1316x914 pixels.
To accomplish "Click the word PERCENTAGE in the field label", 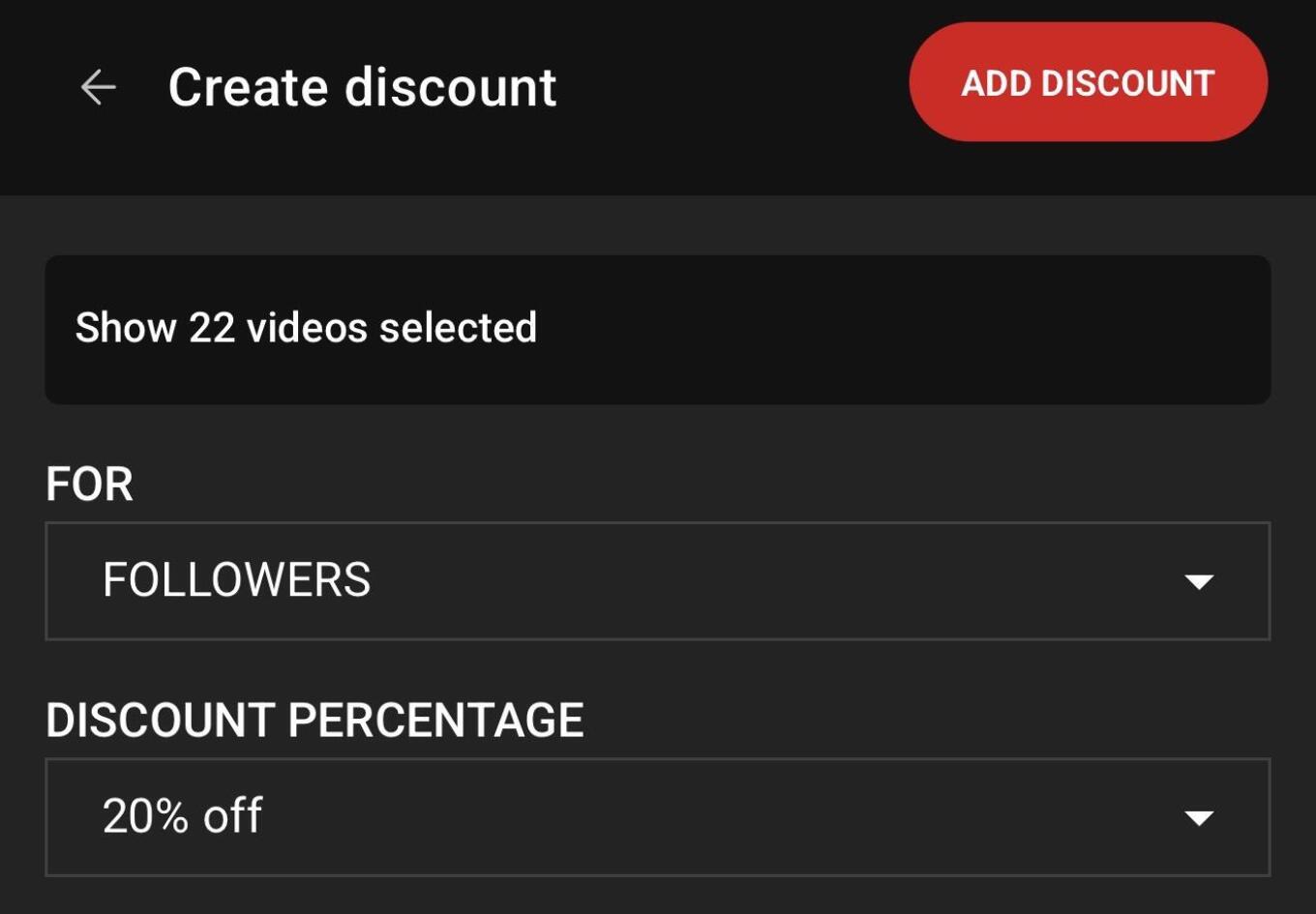I will [435, 721].
